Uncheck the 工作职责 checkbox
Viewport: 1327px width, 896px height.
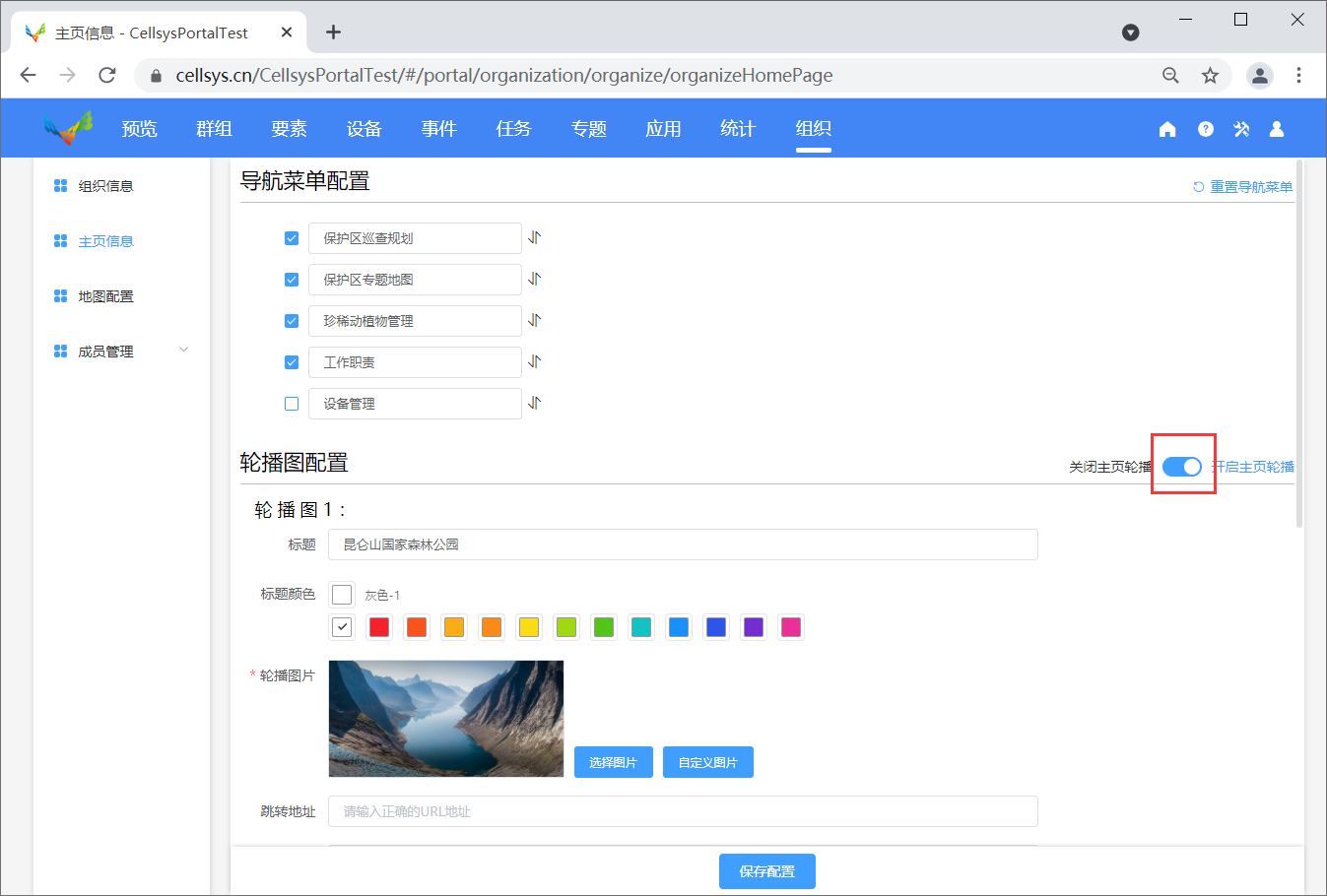[x=292, y=362]
